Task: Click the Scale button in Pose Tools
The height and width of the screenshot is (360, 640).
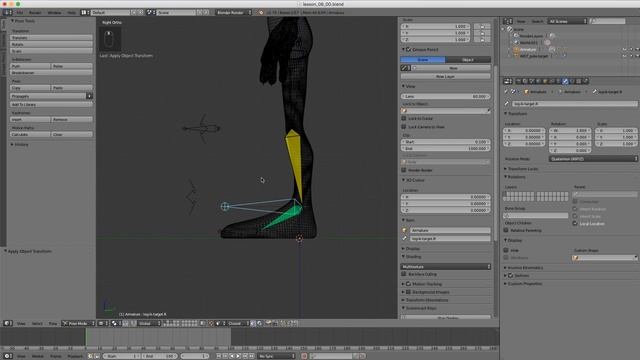Action: (x=51, y=51)
